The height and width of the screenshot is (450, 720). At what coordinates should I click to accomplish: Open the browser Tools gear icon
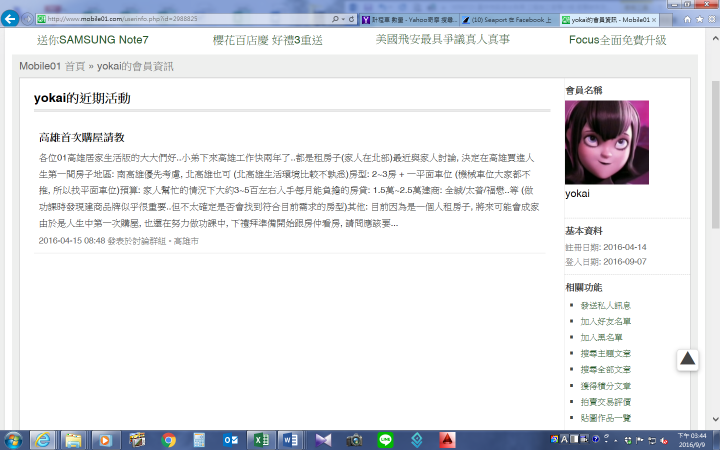pos(712,19)
